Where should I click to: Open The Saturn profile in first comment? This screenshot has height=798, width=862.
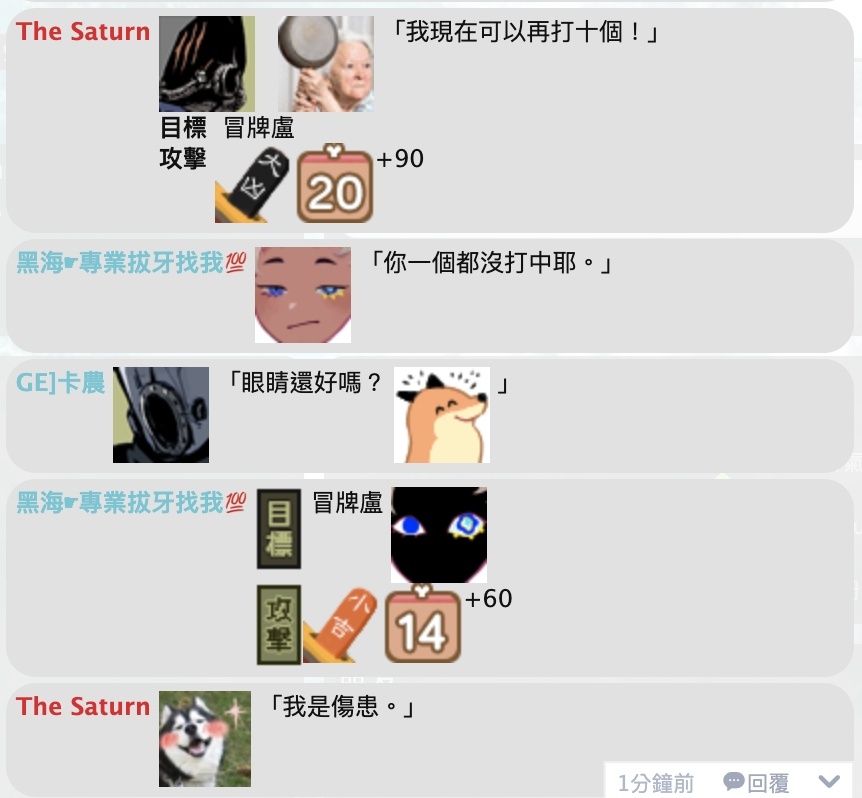point(83,31)
